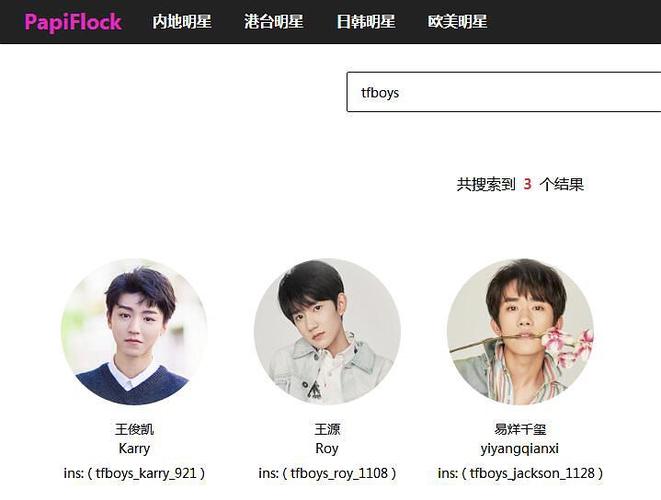
Task: Open the 港台明星 menu item
Action: tap(274, 22)
